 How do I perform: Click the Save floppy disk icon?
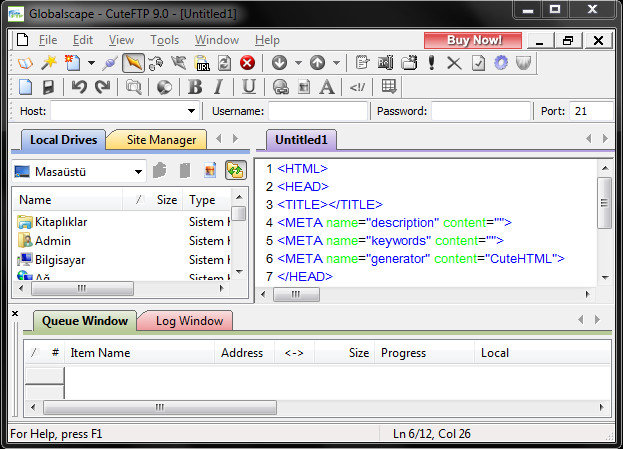pos(48,87)
